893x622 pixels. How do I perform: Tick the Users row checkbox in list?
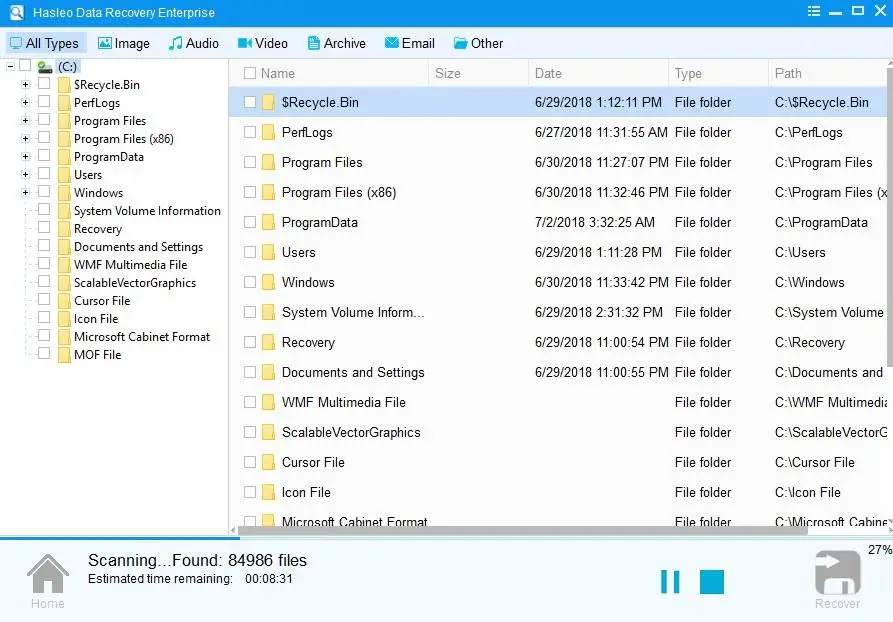point(249,252)
